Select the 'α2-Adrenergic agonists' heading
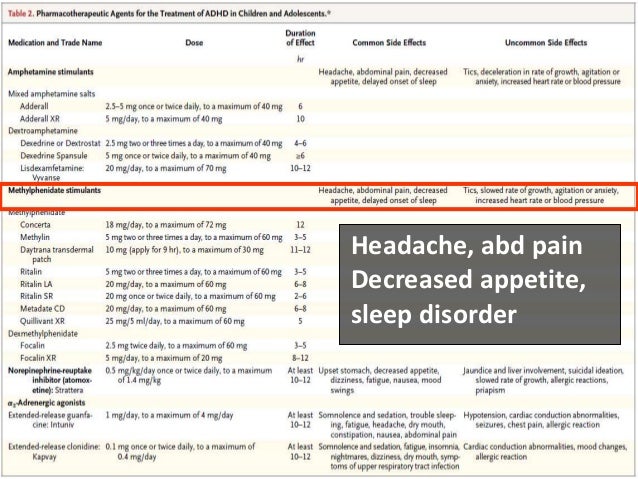This screenshot has height=479, width=638. pos(46,403)
